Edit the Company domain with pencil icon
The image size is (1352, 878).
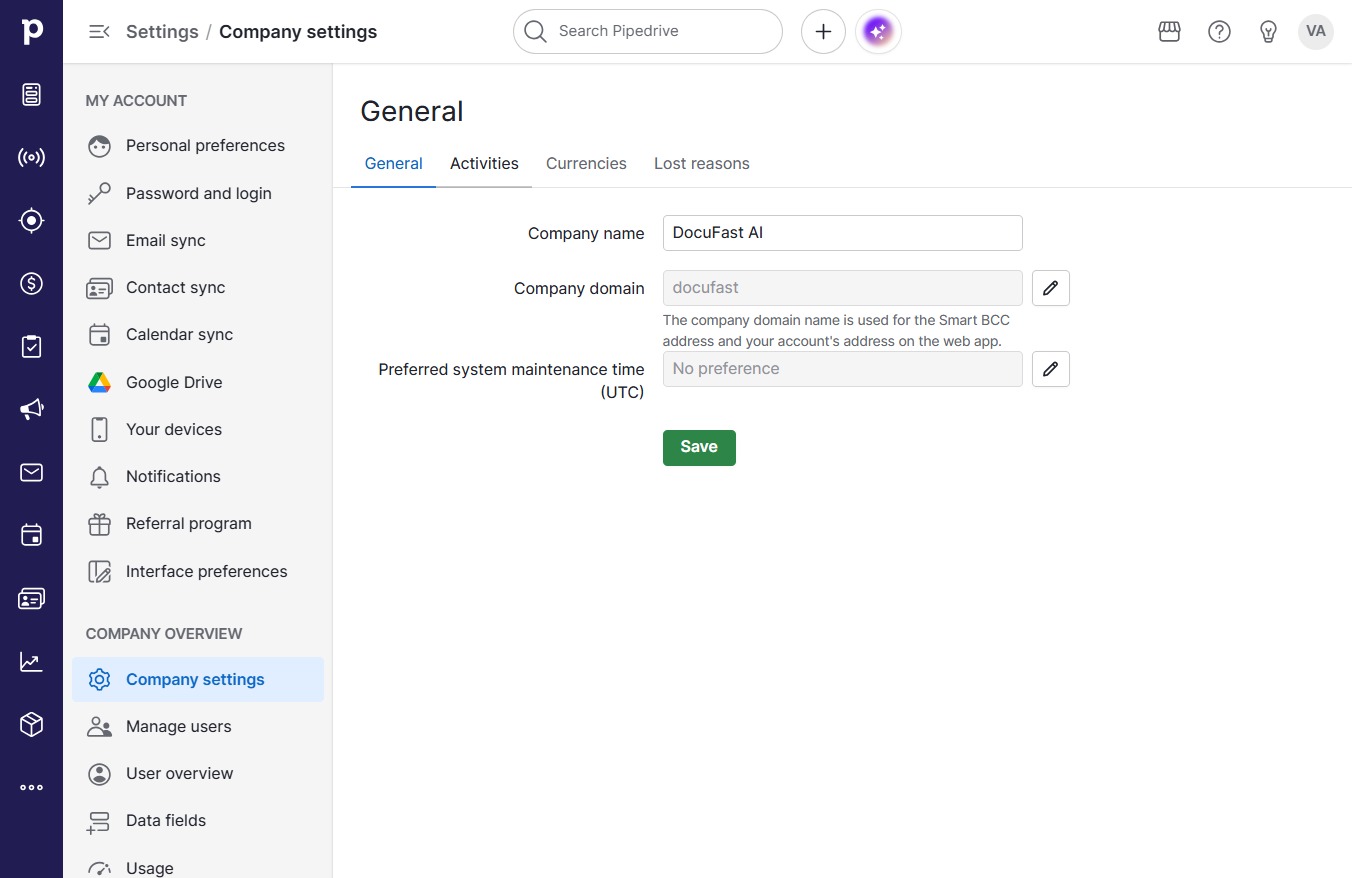pos(1050,288)
